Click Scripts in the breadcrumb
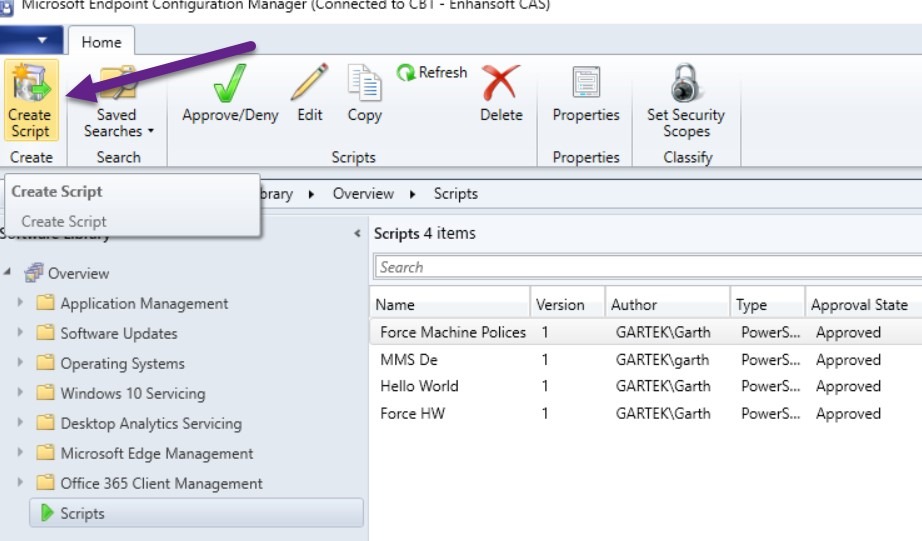 pyautogui.click(x=456, y=193)
